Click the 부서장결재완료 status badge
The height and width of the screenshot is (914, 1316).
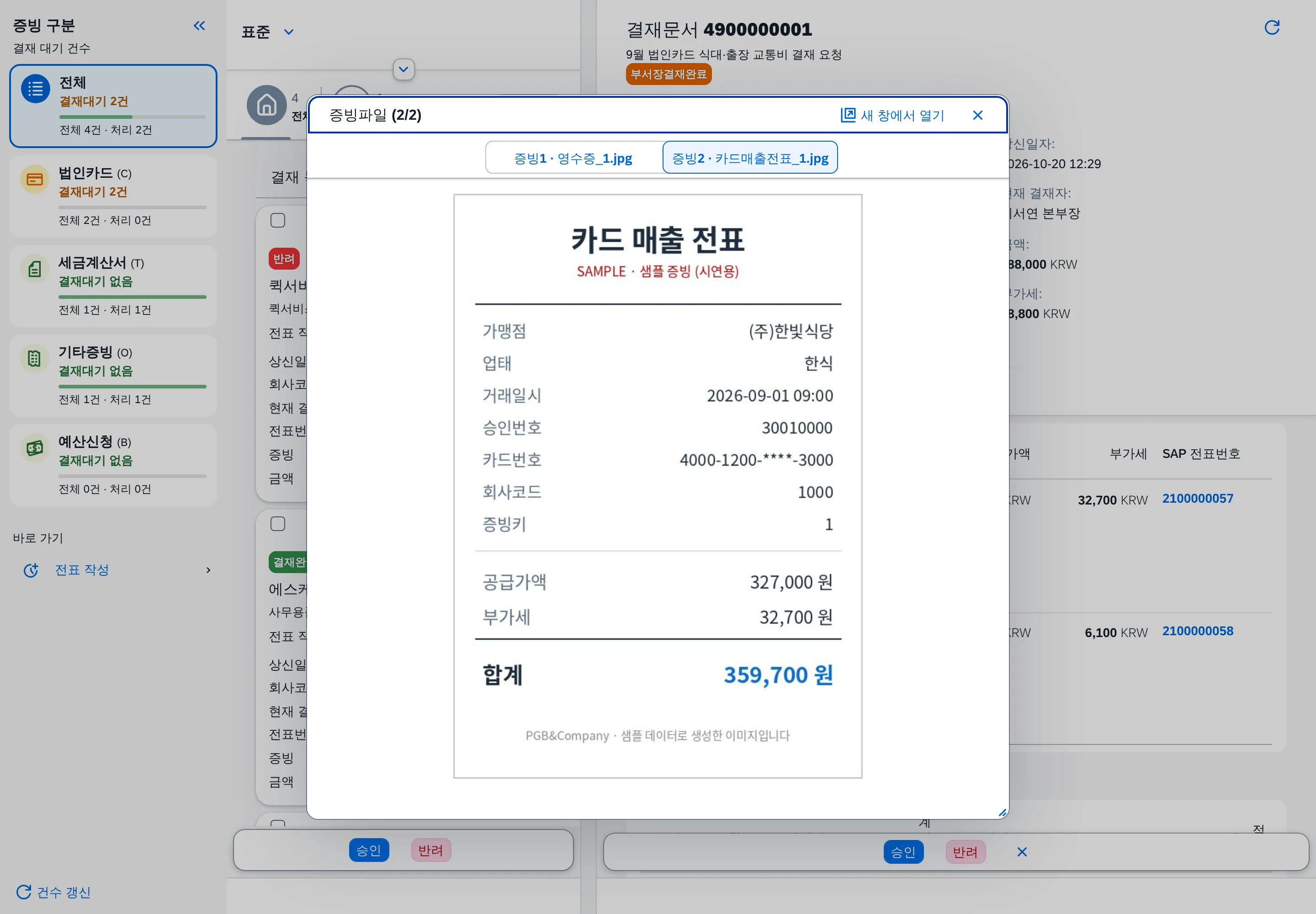coord(669,74)
